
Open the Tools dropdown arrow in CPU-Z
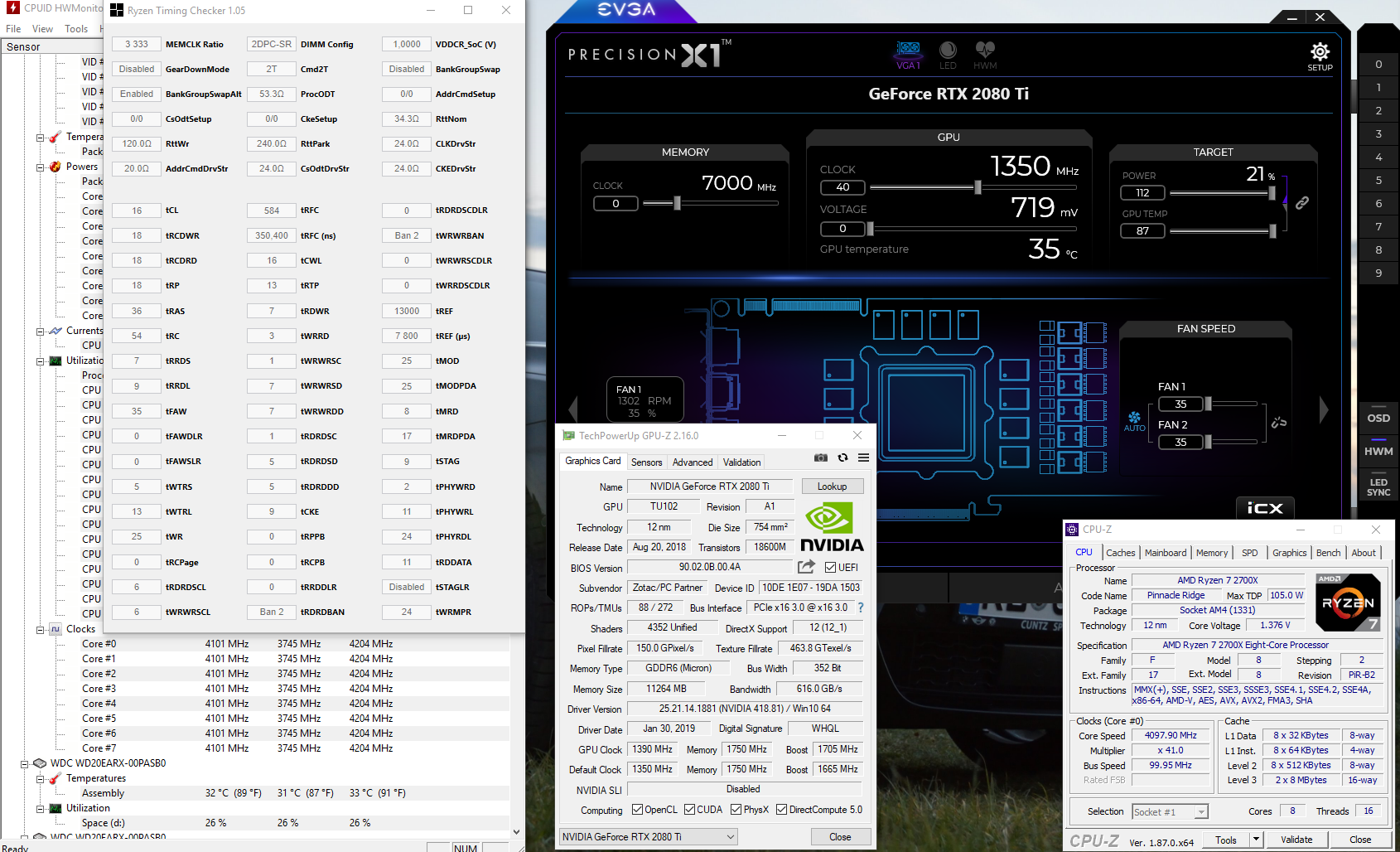tap(1256, 840)
